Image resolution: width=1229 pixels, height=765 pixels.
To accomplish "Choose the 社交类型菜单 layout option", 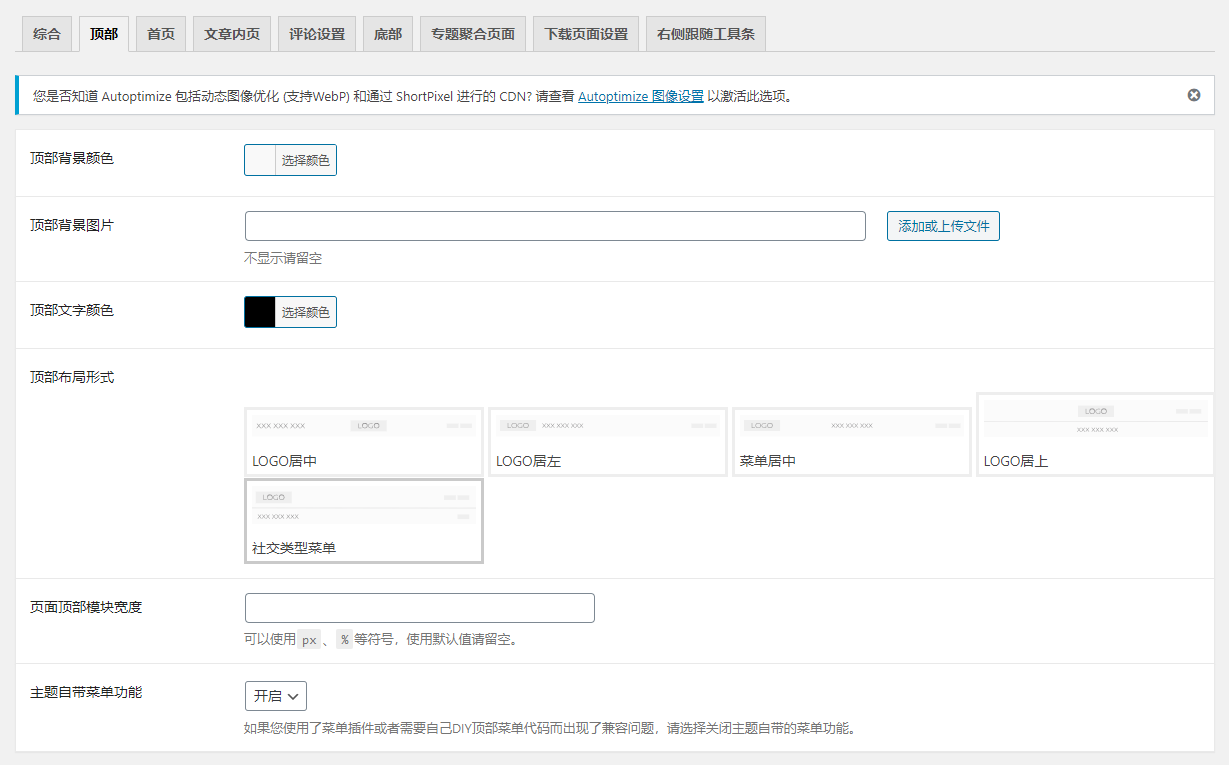I will click(x=364, y=521).
